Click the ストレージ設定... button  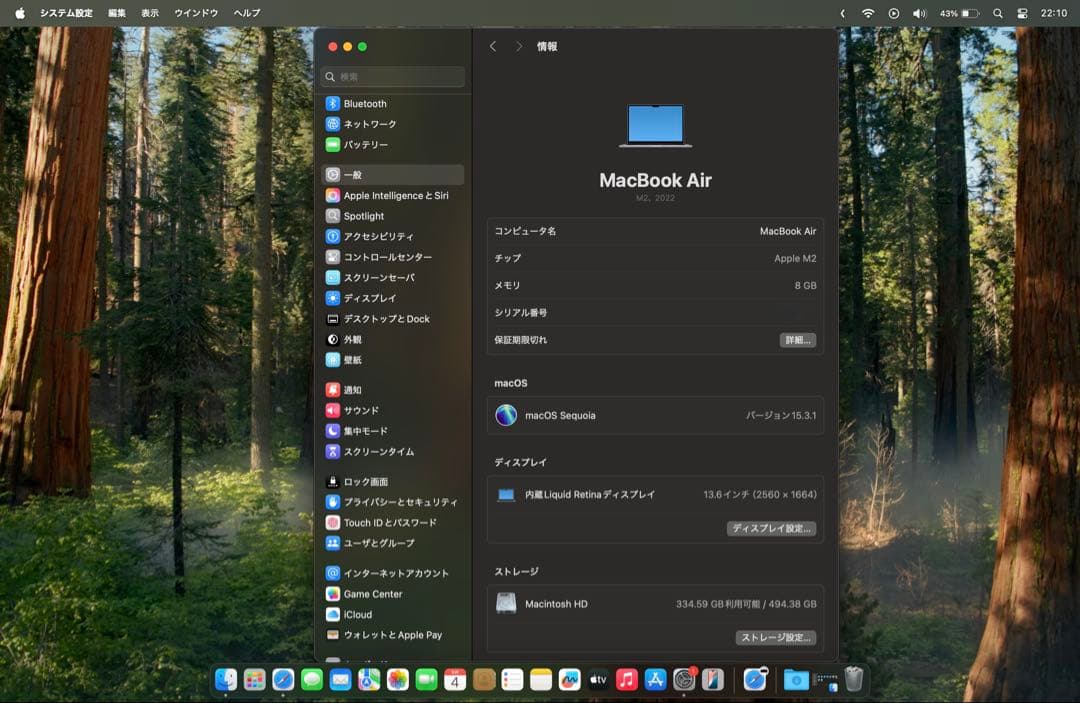click(x=776, y=637)
